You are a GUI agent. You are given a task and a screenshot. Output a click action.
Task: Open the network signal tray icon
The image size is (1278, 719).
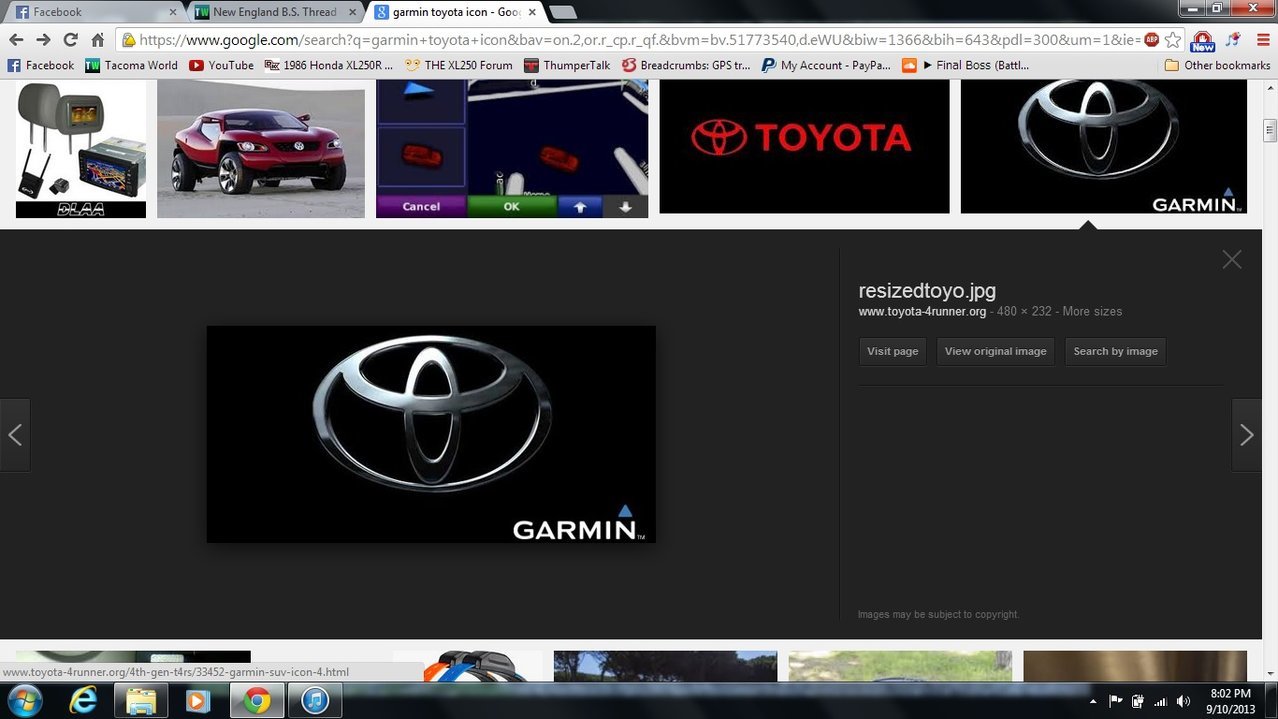(x=1161, y=701)
